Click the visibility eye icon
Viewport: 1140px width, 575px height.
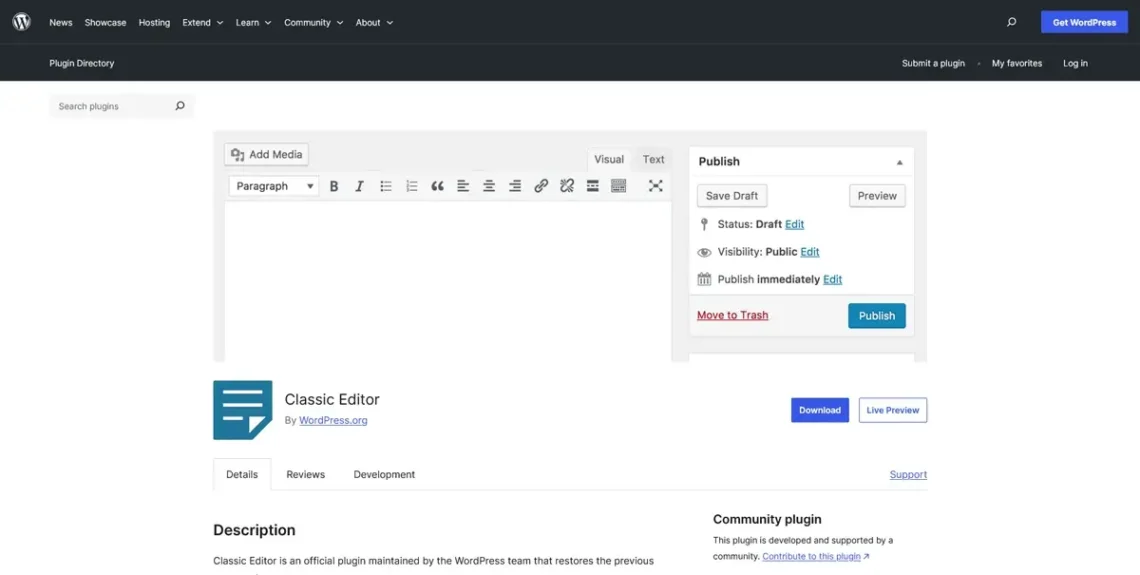coord(704,252)
